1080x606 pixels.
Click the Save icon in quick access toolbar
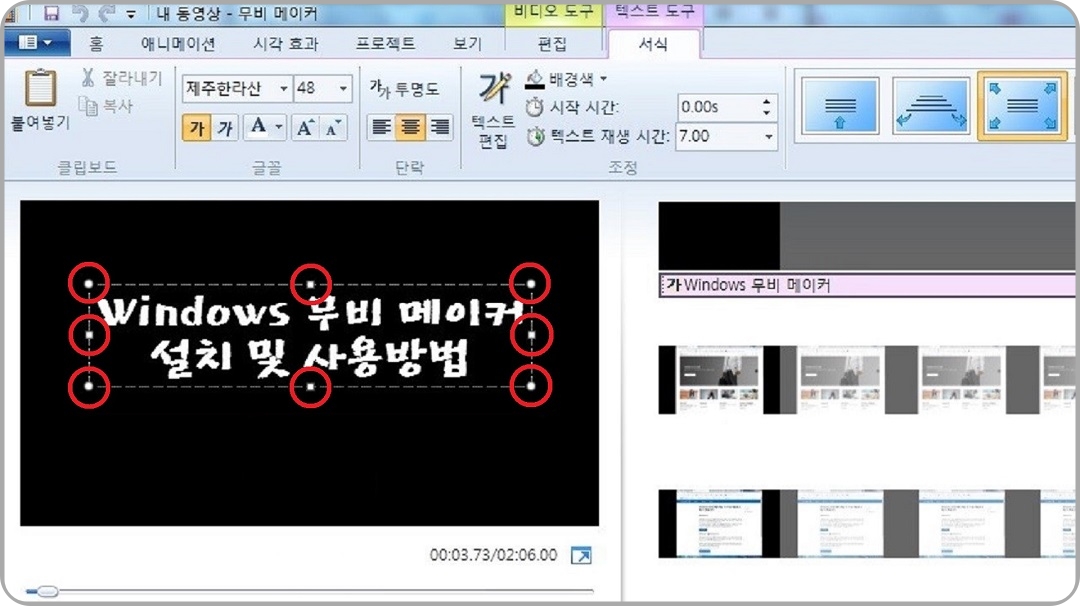point(52,12)
